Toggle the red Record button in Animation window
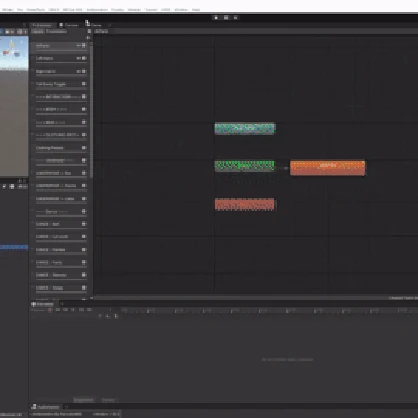Image resolution: width=418 pixels, height=418 pixels. (50, 310)
